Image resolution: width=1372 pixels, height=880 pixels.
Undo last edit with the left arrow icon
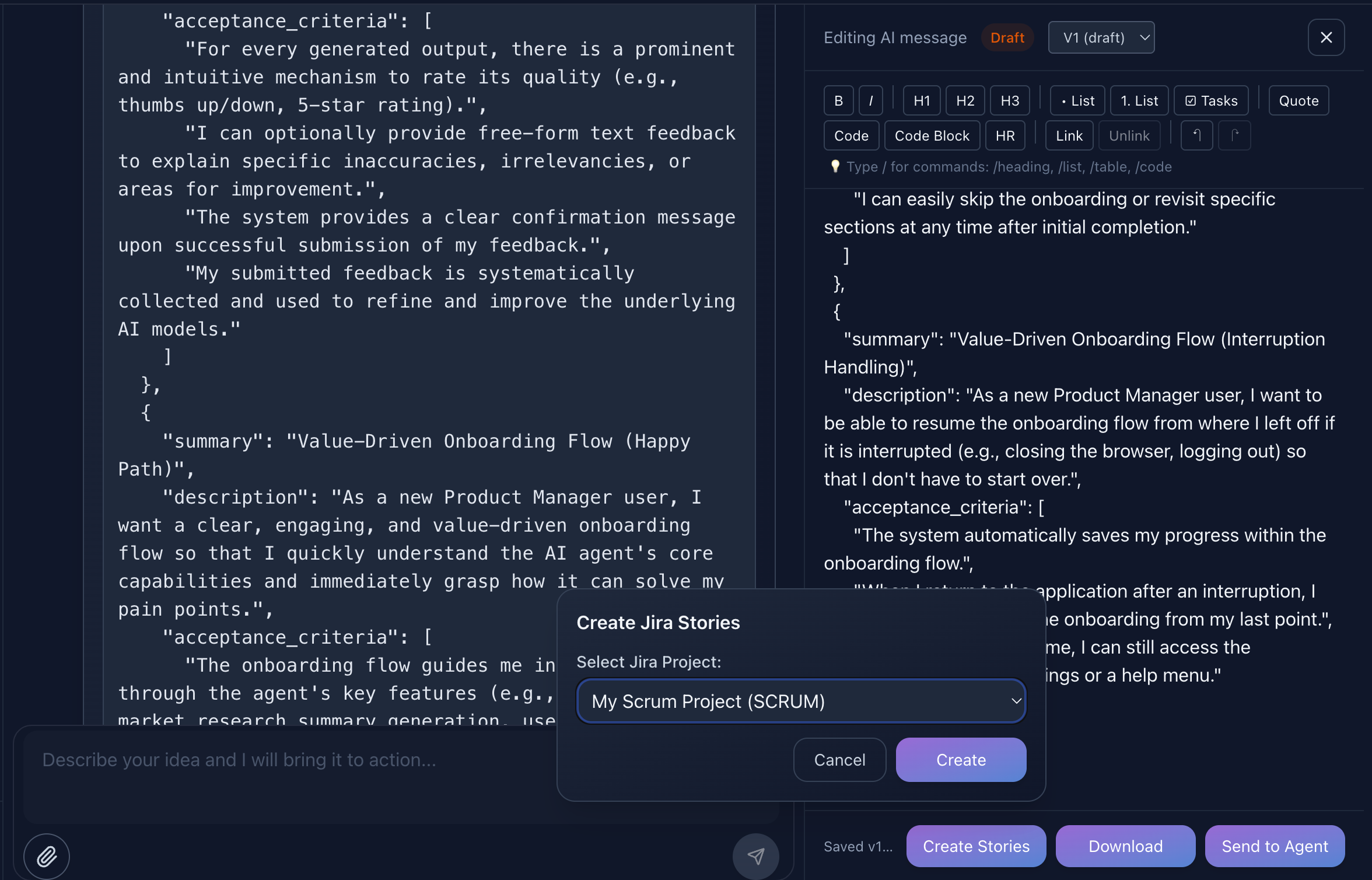(x=1196, y=135)
